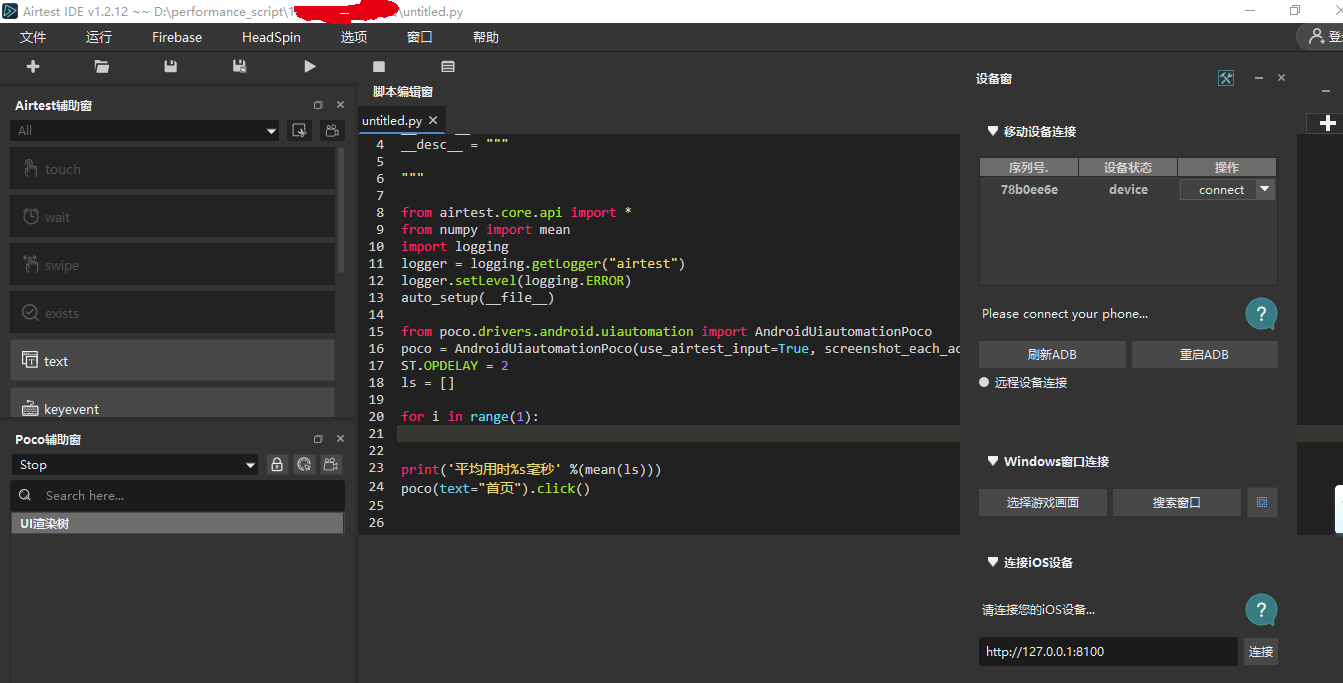Click the magnifier icon in Poco search
This screenshot has width=1343, height=683.
(x=25, y=495)
